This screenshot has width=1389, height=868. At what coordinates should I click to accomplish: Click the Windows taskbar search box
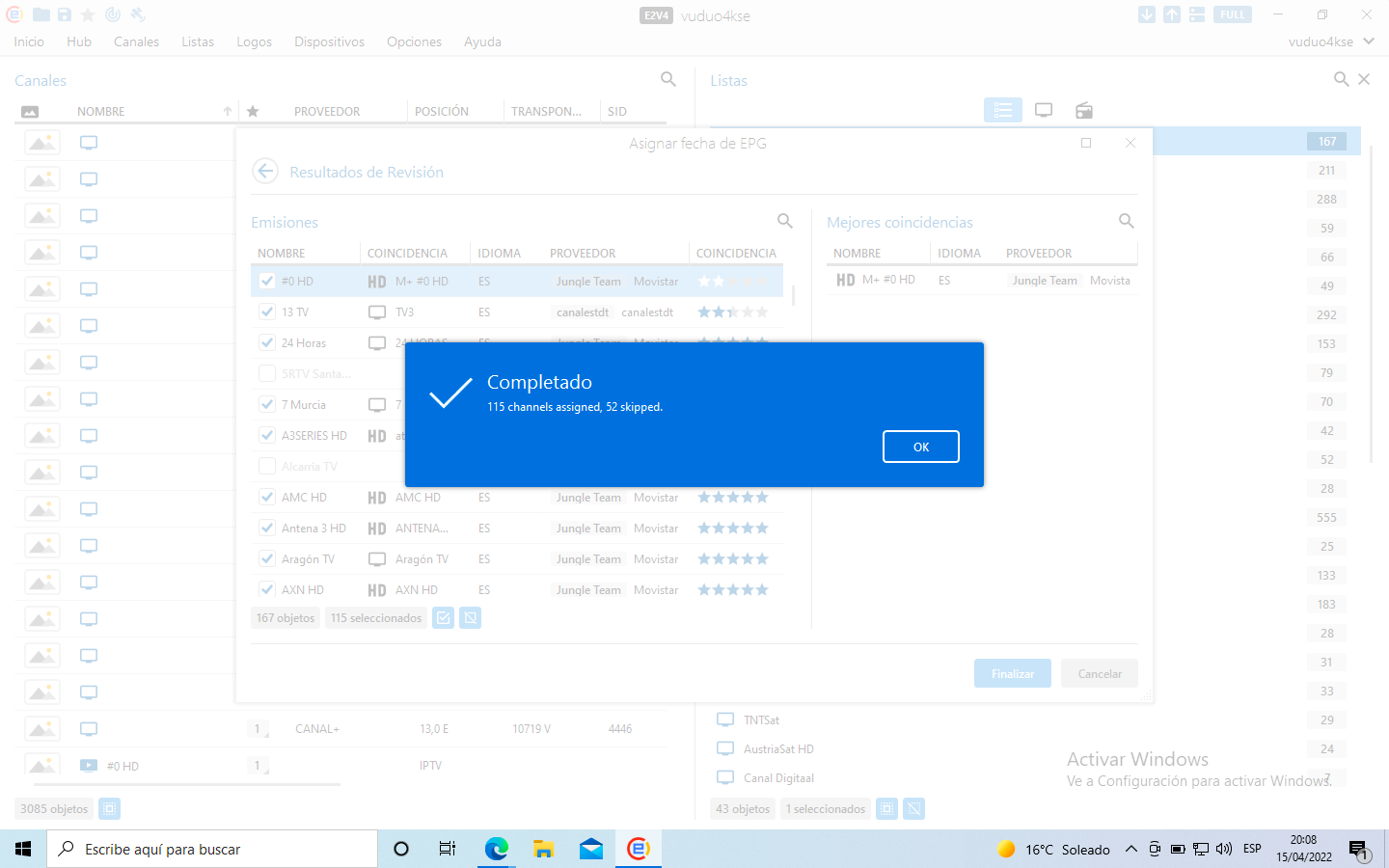[x=212, y=849]
